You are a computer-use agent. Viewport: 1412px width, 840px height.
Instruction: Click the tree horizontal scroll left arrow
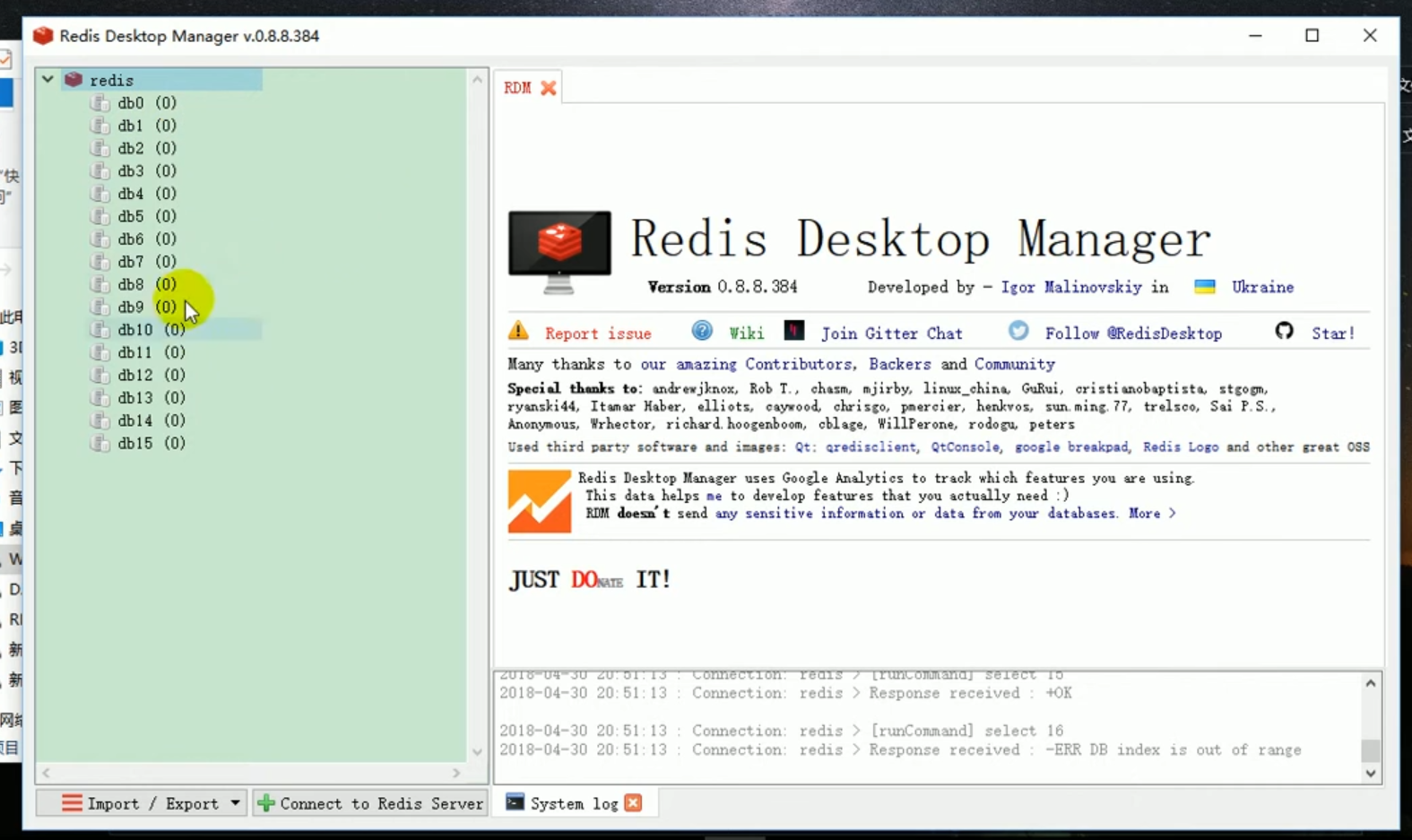[46, 773]
